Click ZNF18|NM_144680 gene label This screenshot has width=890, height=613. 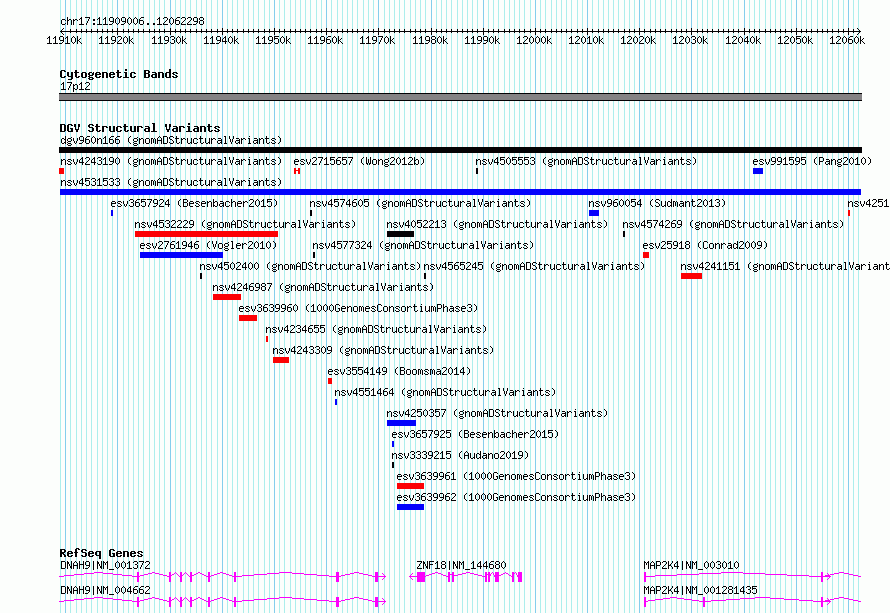pyautogui.click(x=461, y=565)
